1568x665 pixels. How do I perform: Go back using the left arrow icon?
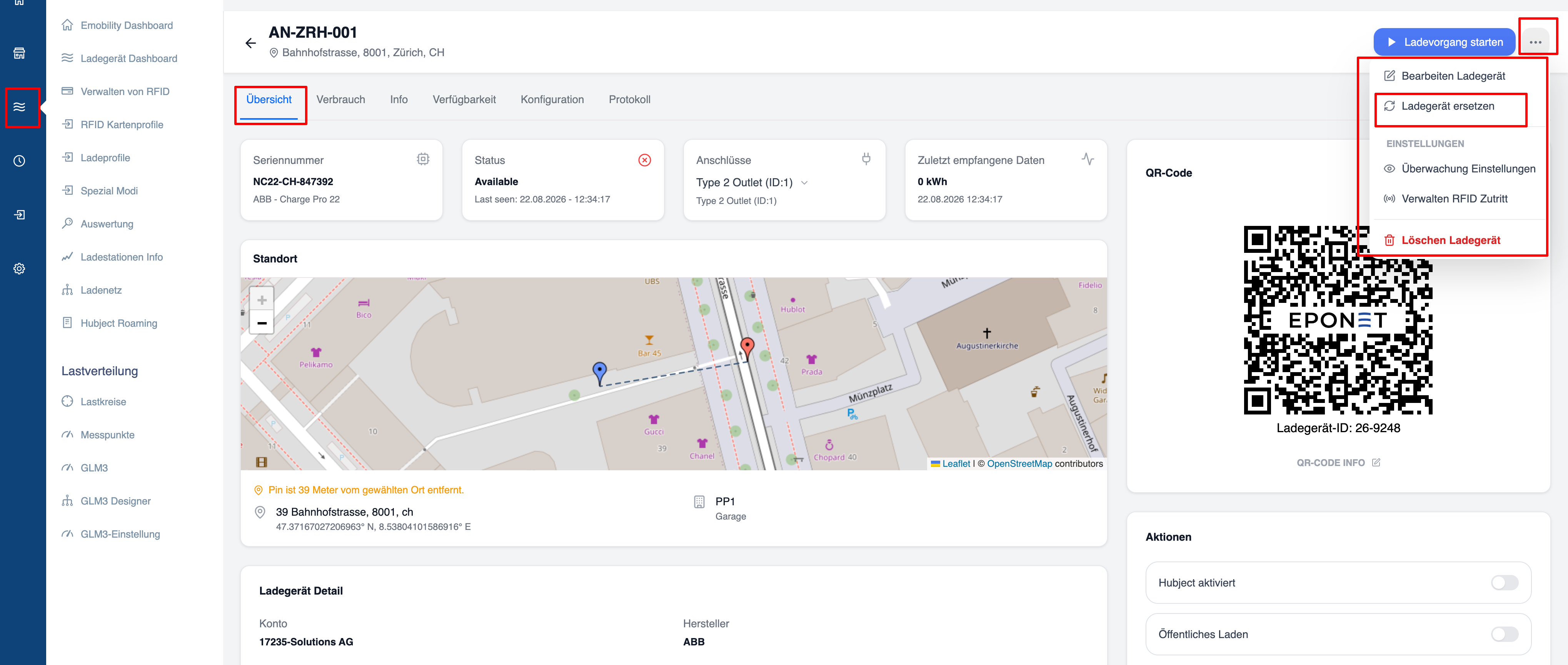(250, 43)
